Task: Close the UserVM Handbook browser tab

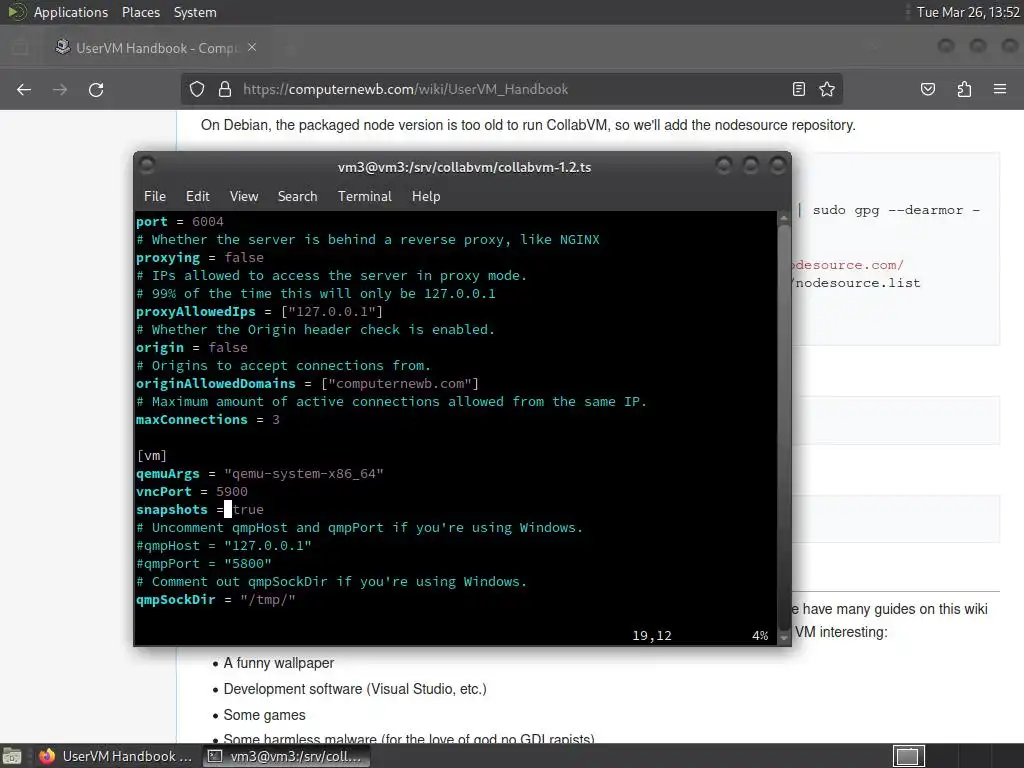Action: tap(252, 48)
